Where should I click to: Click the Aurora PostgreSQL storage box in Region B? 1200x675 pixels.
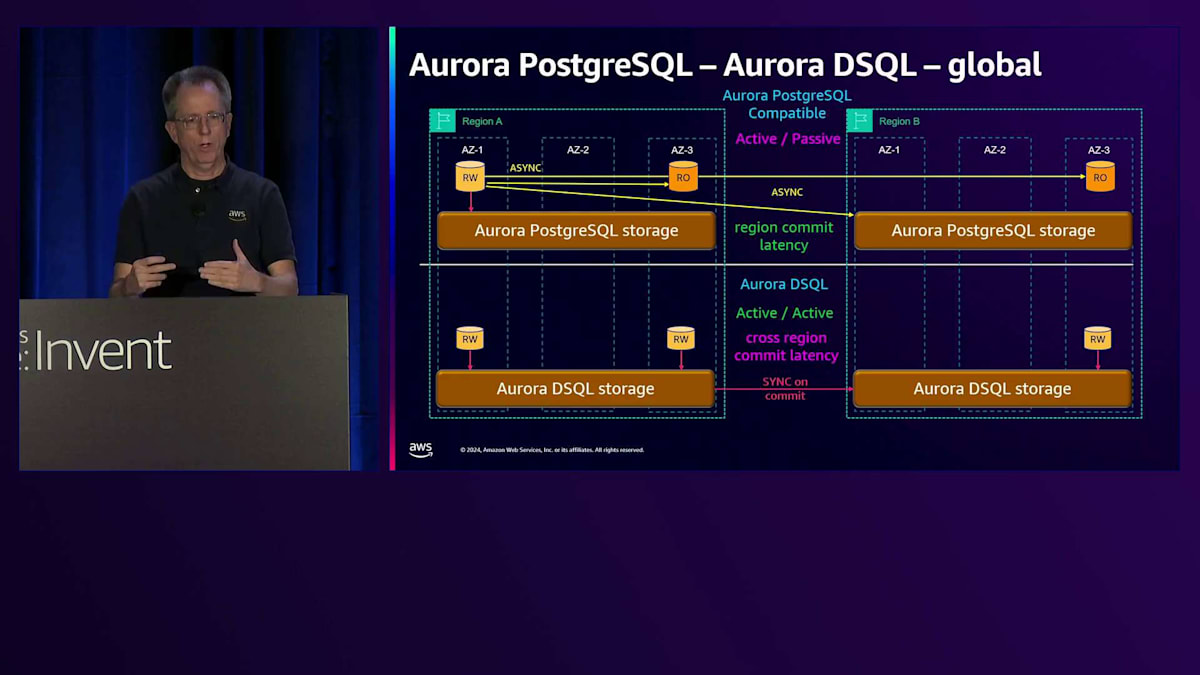pos(993,230)
